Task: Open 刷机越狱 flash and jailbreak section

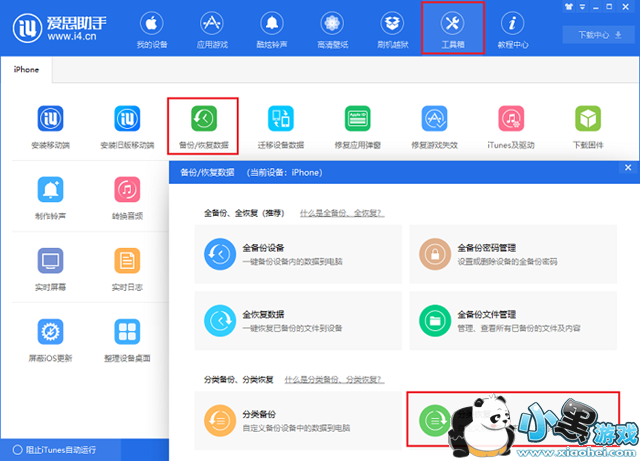Action: tap(392, 31)
